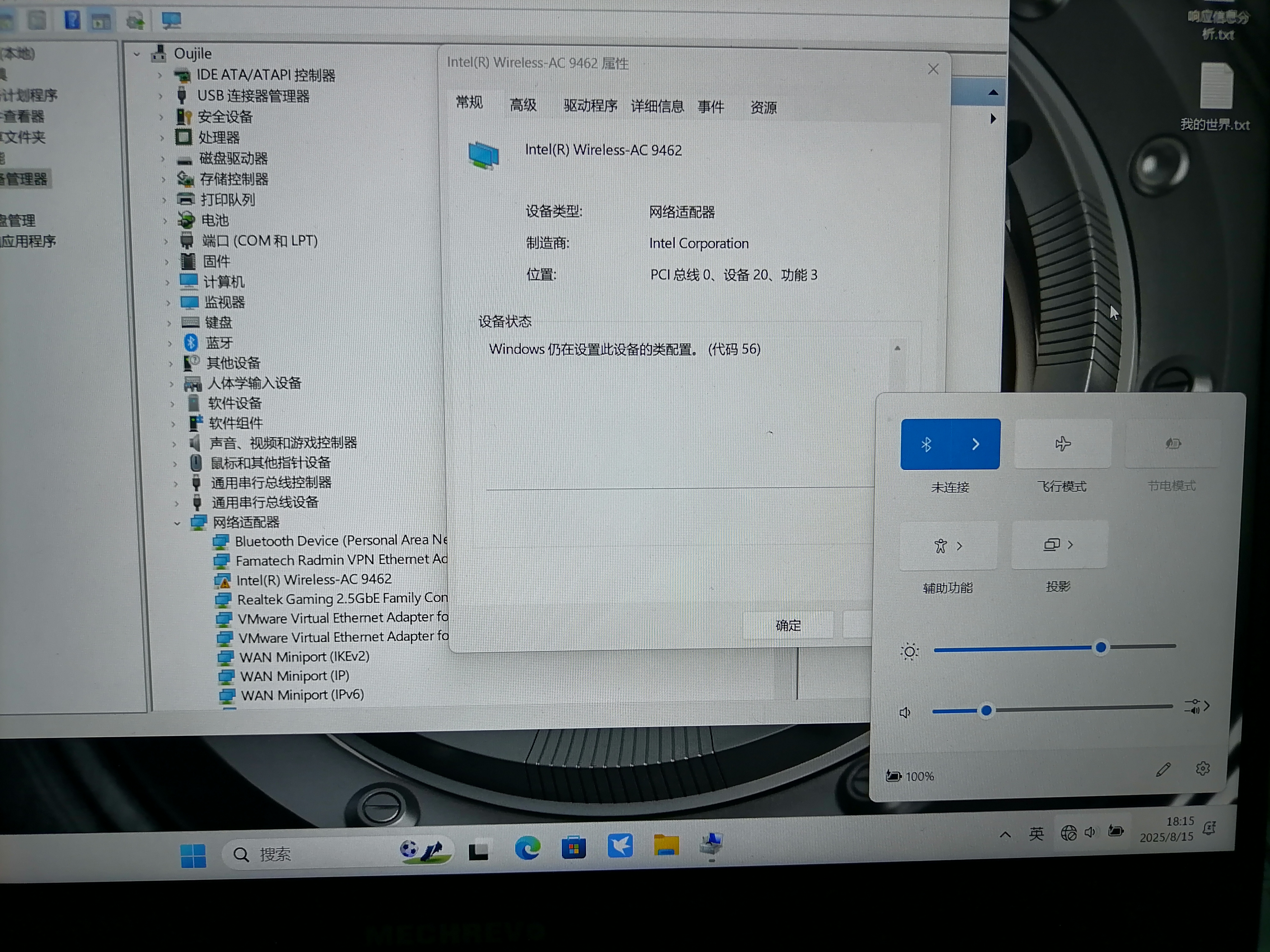The height and width of the screenshot is (952, 1270).
Task: Expand the 投影 options chevron
Action: coord(1070,545)
